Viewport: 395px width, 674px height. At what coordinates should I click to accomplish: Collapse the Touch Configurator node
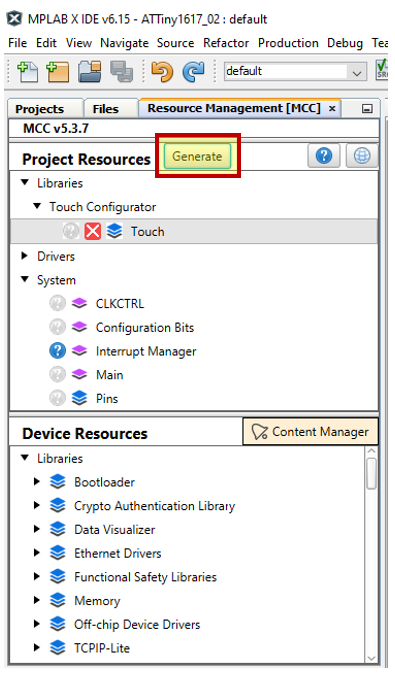(38, 206)
